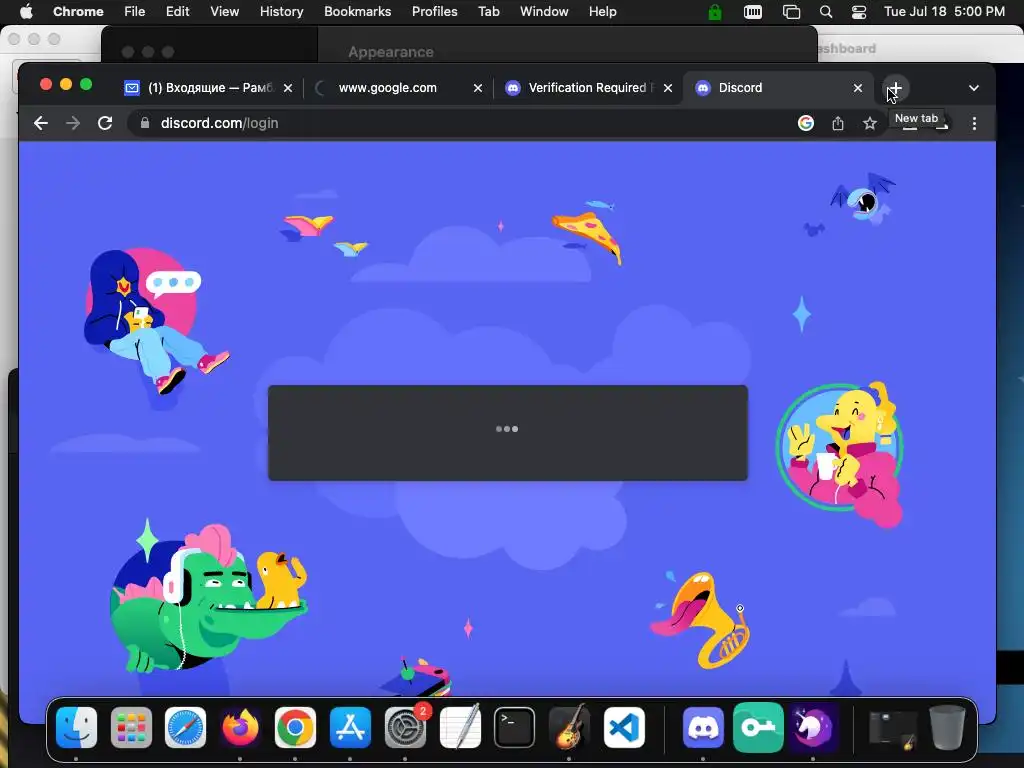Click the date and time display
The height and width of the screenshot is (768, 1024).
pyautogui.click(x=944, y=12)
